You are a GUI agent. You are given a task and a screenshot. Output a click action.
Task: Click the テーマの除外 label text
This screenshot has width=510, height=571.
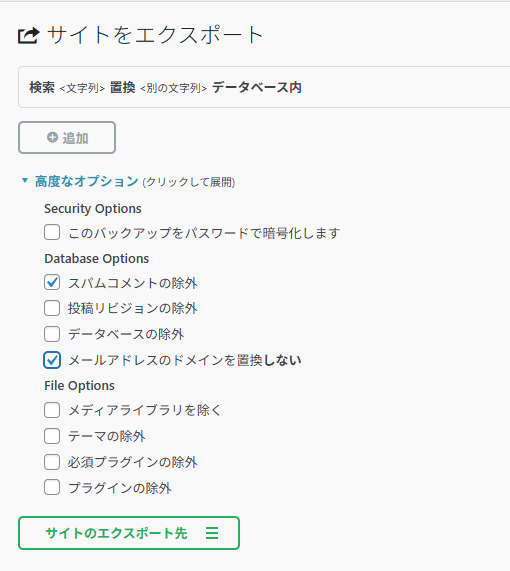pyautogui.click(x=107, y=436)
